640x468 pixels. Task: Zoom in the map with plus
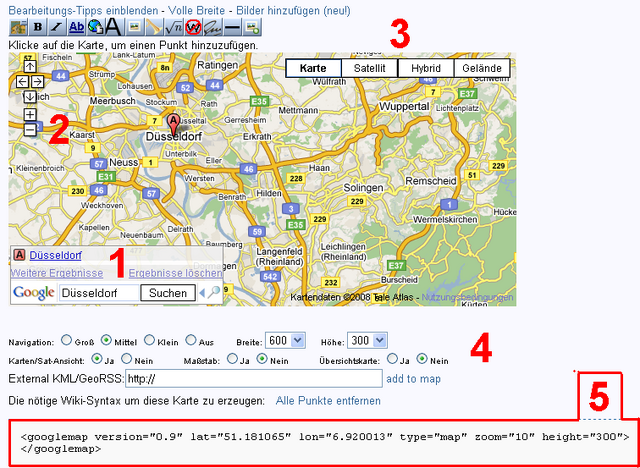tap(30, 115)
